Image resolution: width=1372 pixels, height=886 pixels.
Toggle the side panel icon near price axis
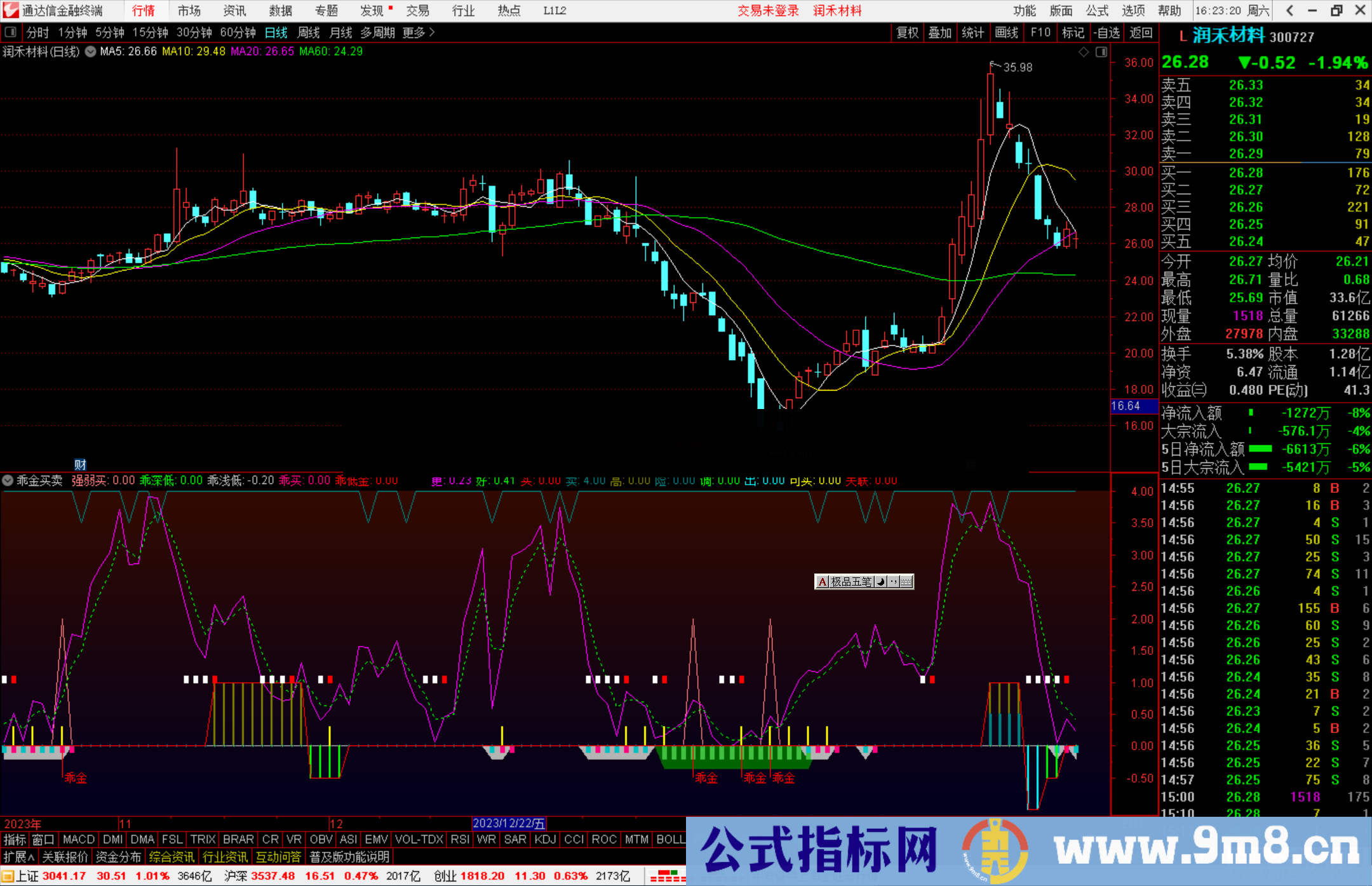[1101, 52]
